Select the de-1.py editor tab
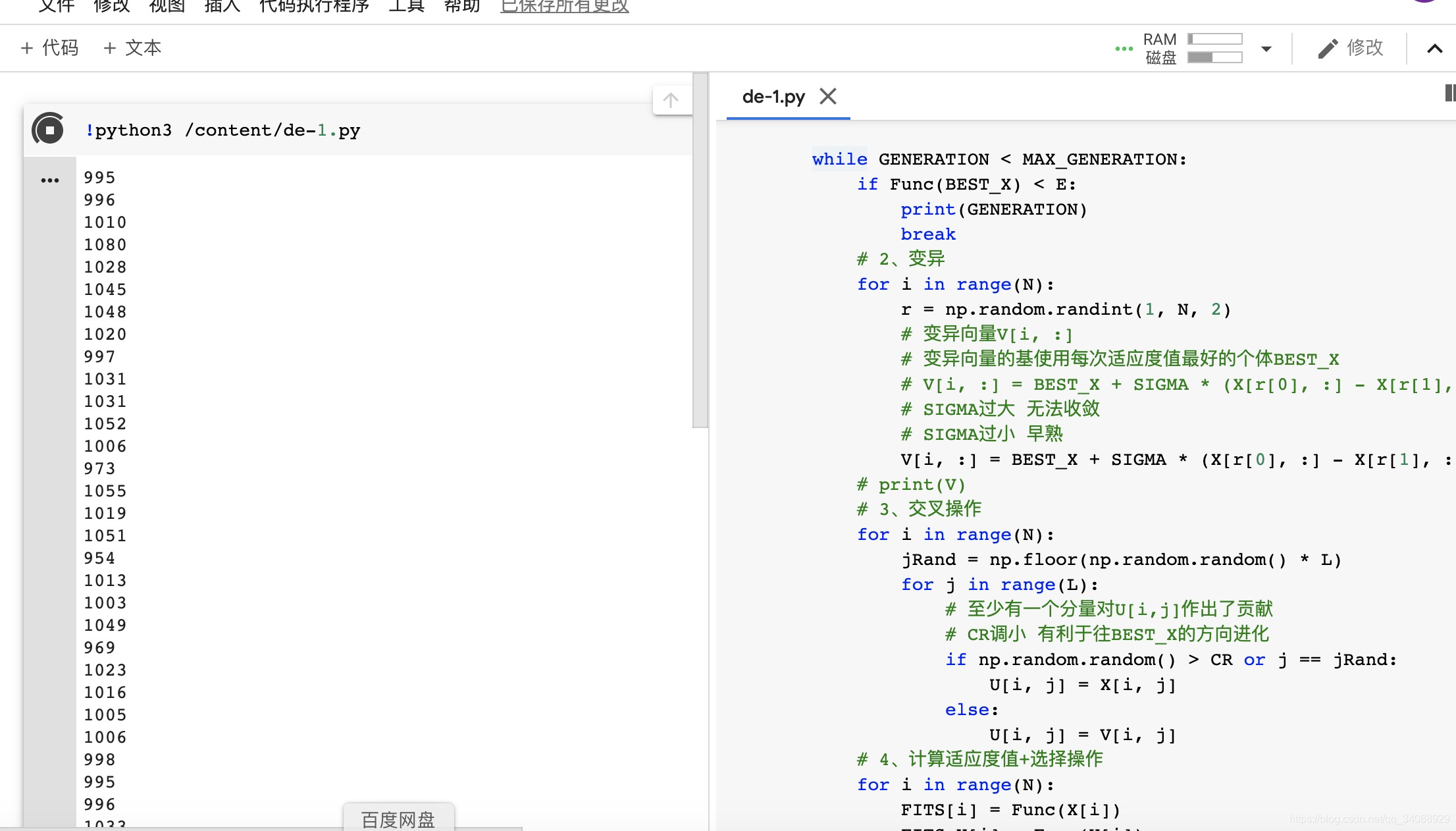 pyautogui.click(x=773, y=97)
